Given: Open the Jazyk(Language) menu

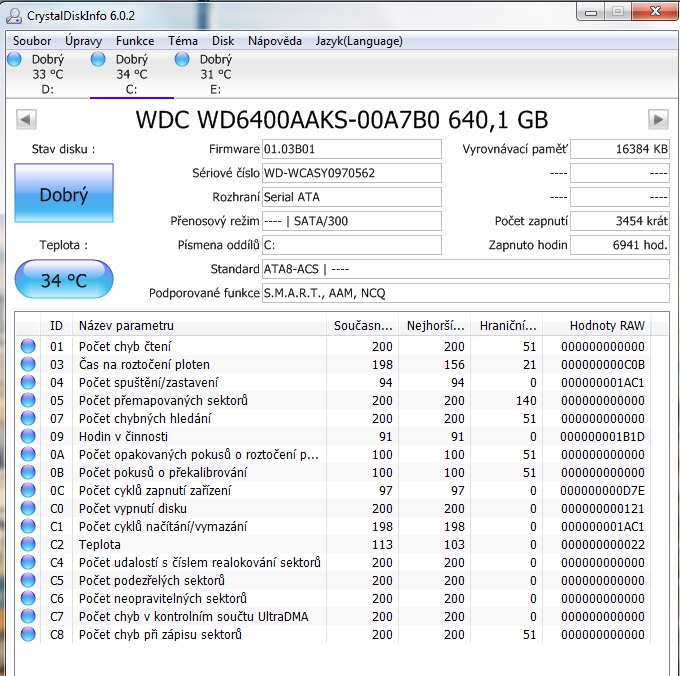Looking at the screenshot, I should [357, 41].
